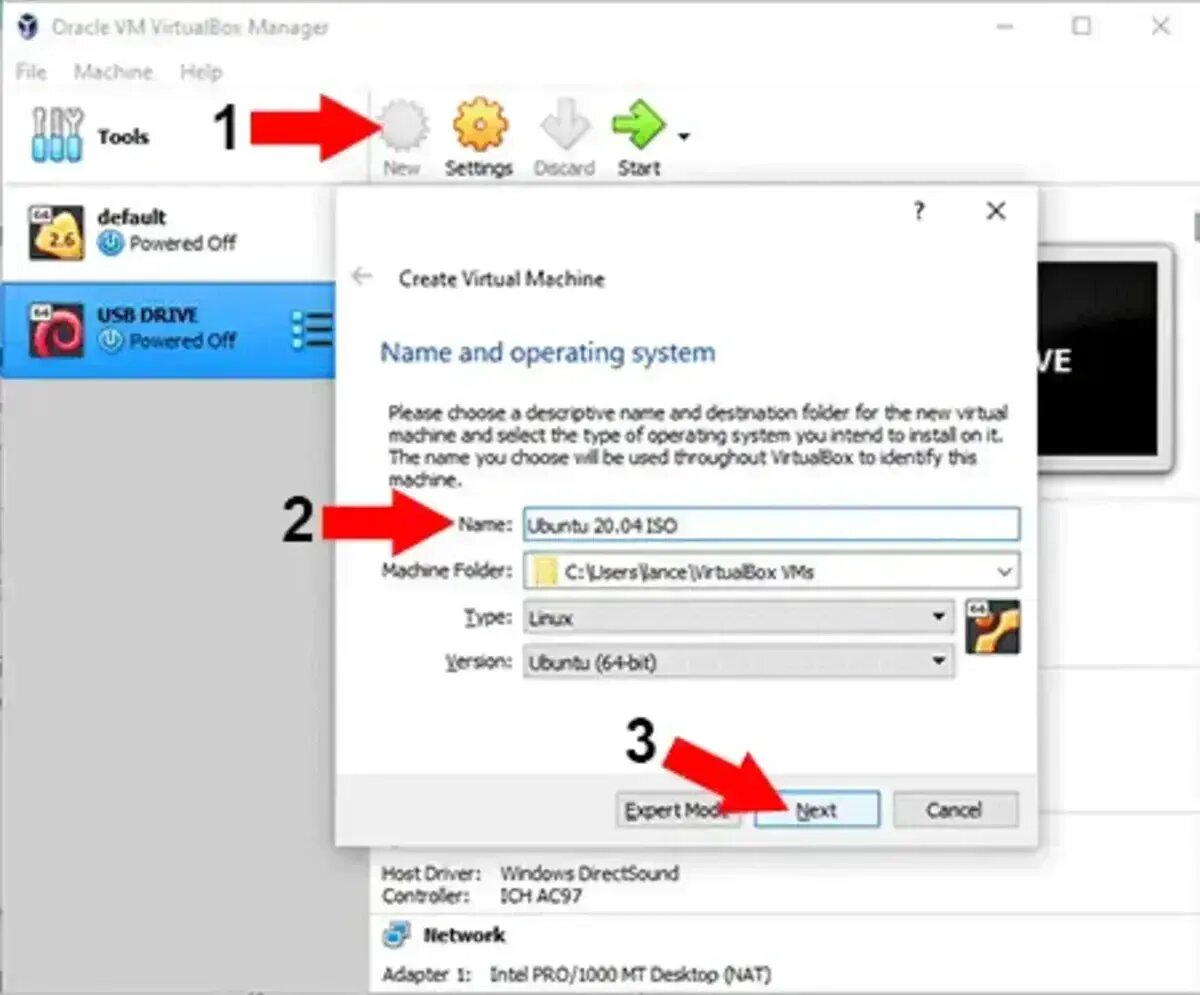1200x995 pixels.
Task: Click the VirtualBox app icon in title bar
Action: pos(28,27)
